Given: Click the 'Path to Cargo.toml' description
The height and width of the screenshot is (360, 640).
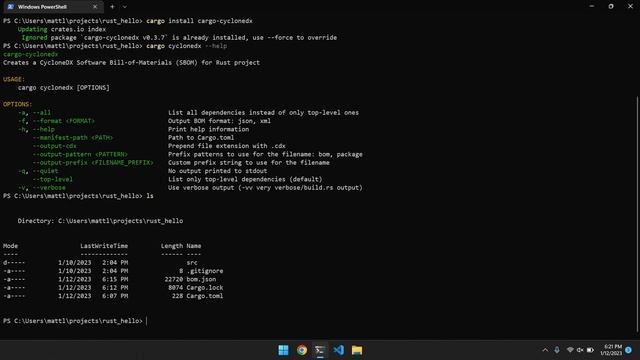Looking at the screenshot, I should [201, 138].
